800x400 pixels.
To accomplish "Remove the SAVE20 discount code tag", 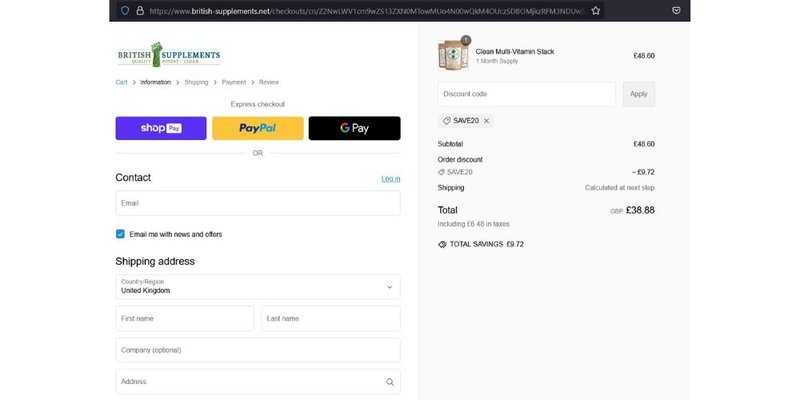I will [x=486, y=121].
